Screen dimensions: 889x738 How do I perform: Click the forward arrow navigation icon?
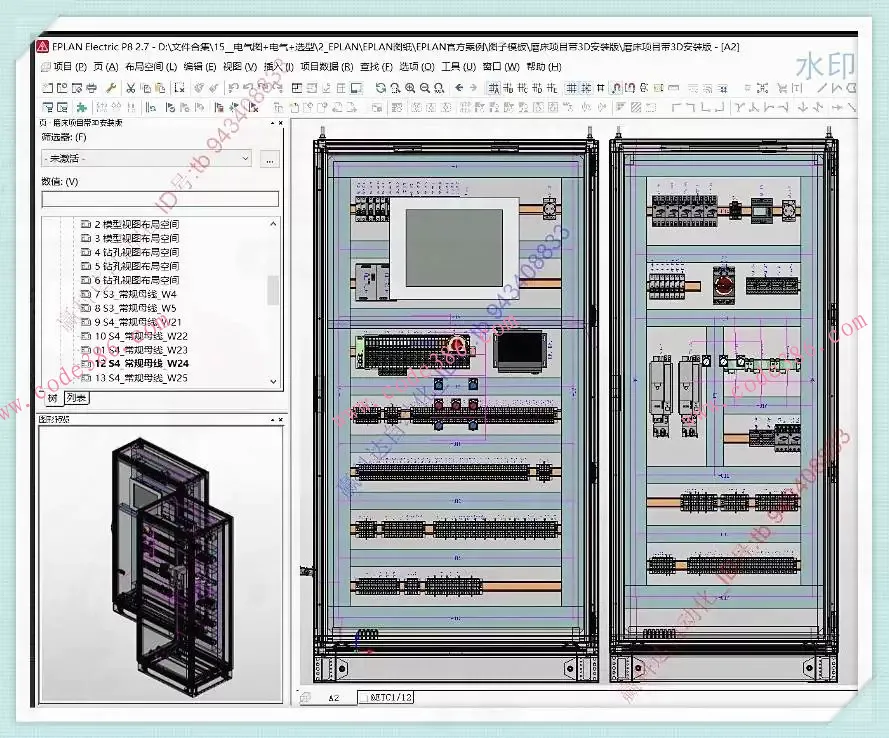pyautogui.click(x=473, y=88)
